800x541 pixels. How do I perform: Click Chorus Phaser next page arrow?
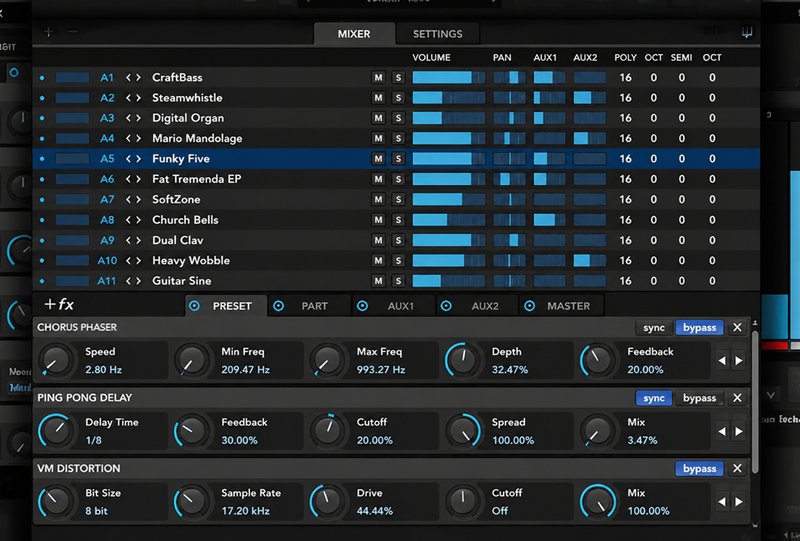pyautogui.click(x=739, y=361)
